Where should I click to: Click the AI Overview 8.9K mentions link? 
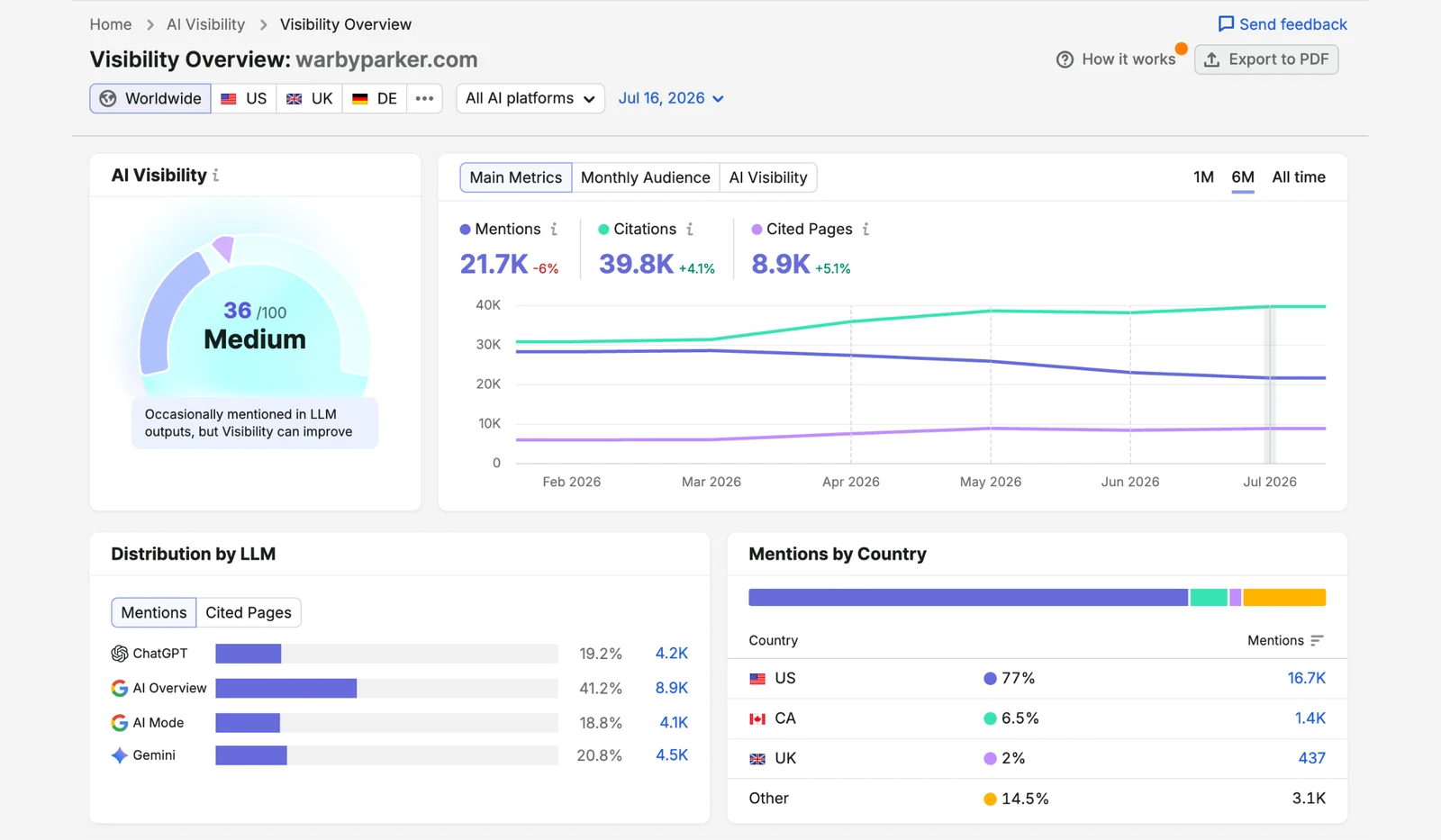pos(672,688)
